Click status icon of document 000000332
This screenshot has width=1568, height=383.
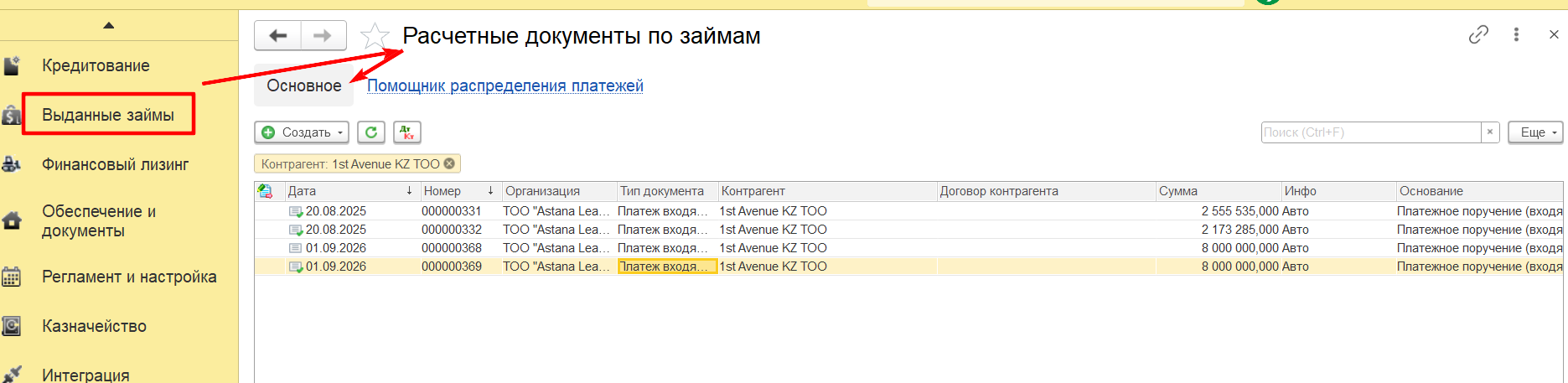coord(296,230)
